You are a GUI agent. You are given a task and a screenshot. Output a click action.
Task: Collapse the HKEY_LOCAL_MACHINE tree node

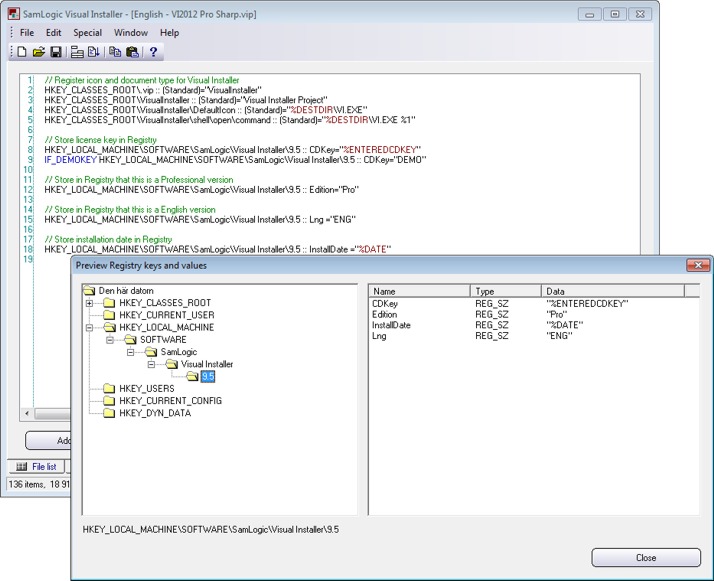[x=89, y=328]
